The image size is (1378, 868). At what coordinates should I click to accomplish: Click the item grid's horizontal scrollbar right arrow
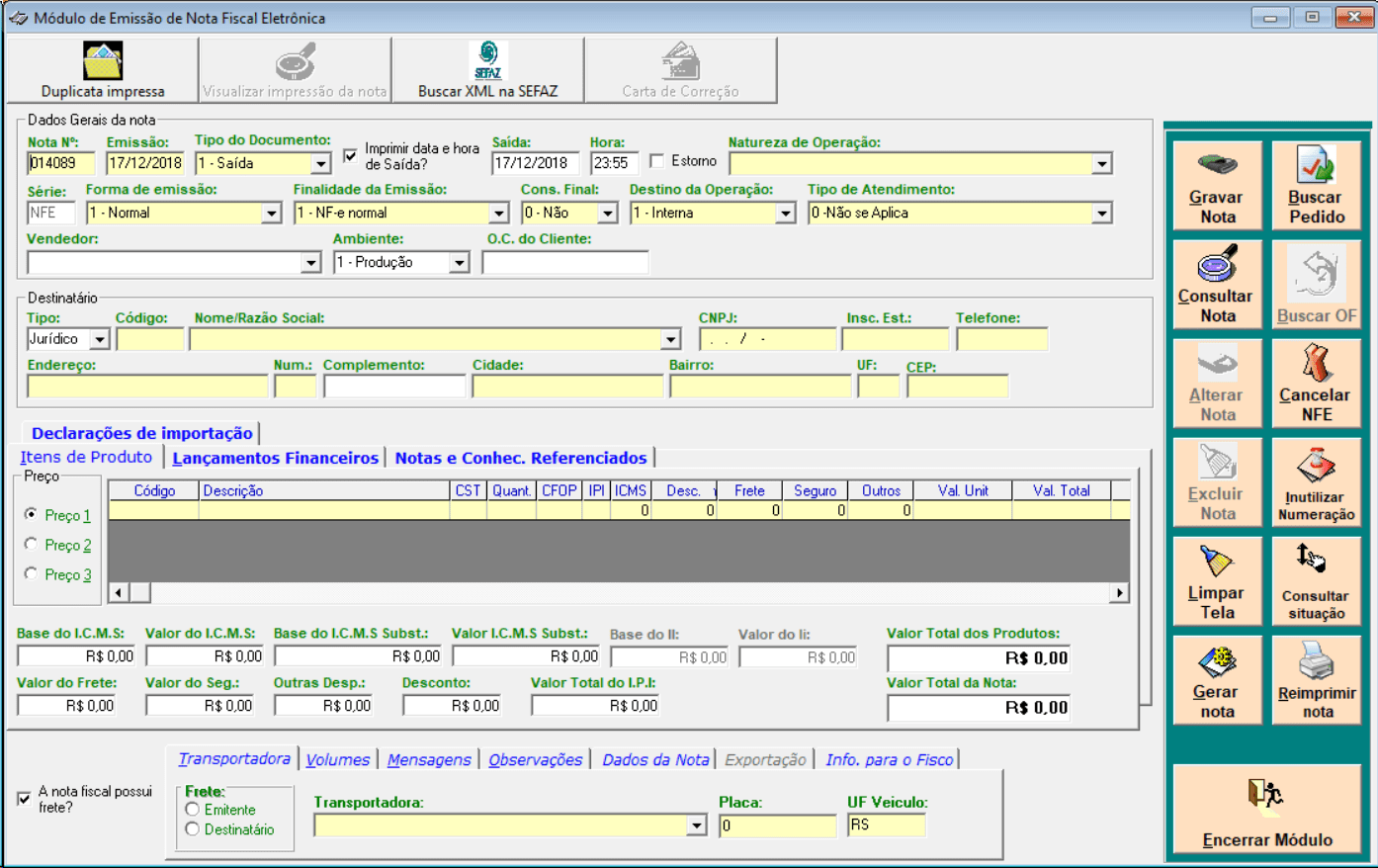pyautogui.click(x=1119, y=593)
